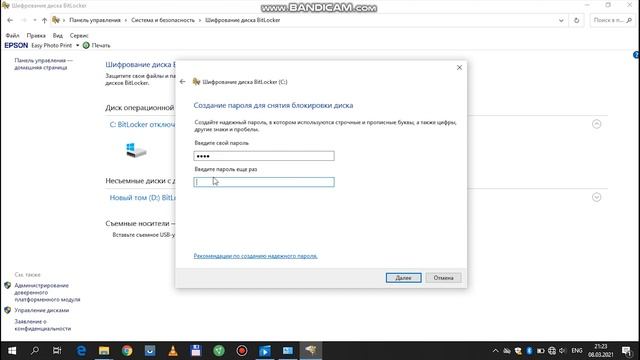Expand the Новый том (D:) section
This screenshot has width=640, height=360.
(596, 197)
